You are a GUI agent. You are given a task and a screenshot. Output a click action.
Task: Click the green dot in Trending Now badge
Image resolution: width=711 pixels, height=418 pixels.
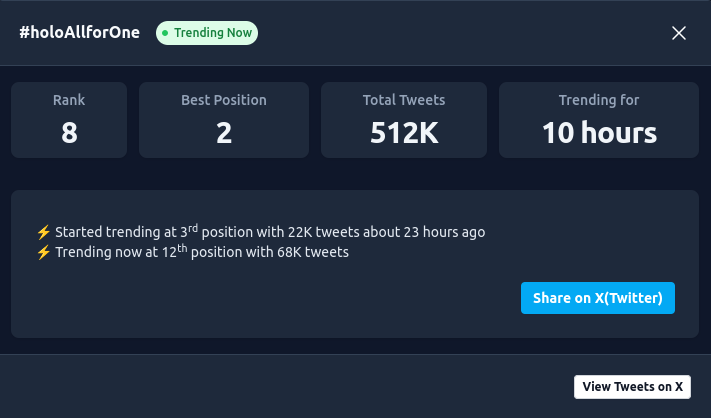(165, 33)
